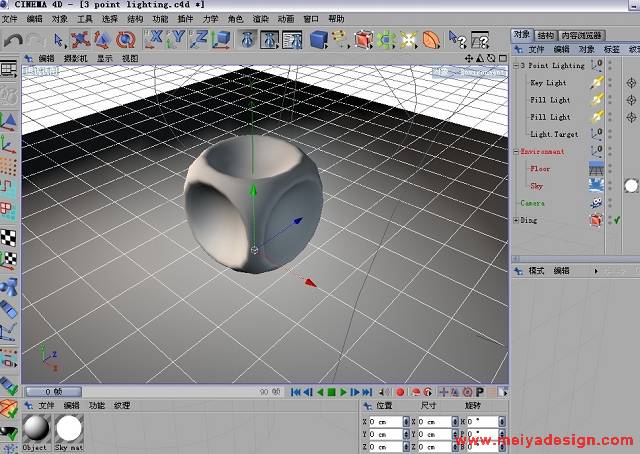Jump to the end of the animation

click(x=367, y=392)
